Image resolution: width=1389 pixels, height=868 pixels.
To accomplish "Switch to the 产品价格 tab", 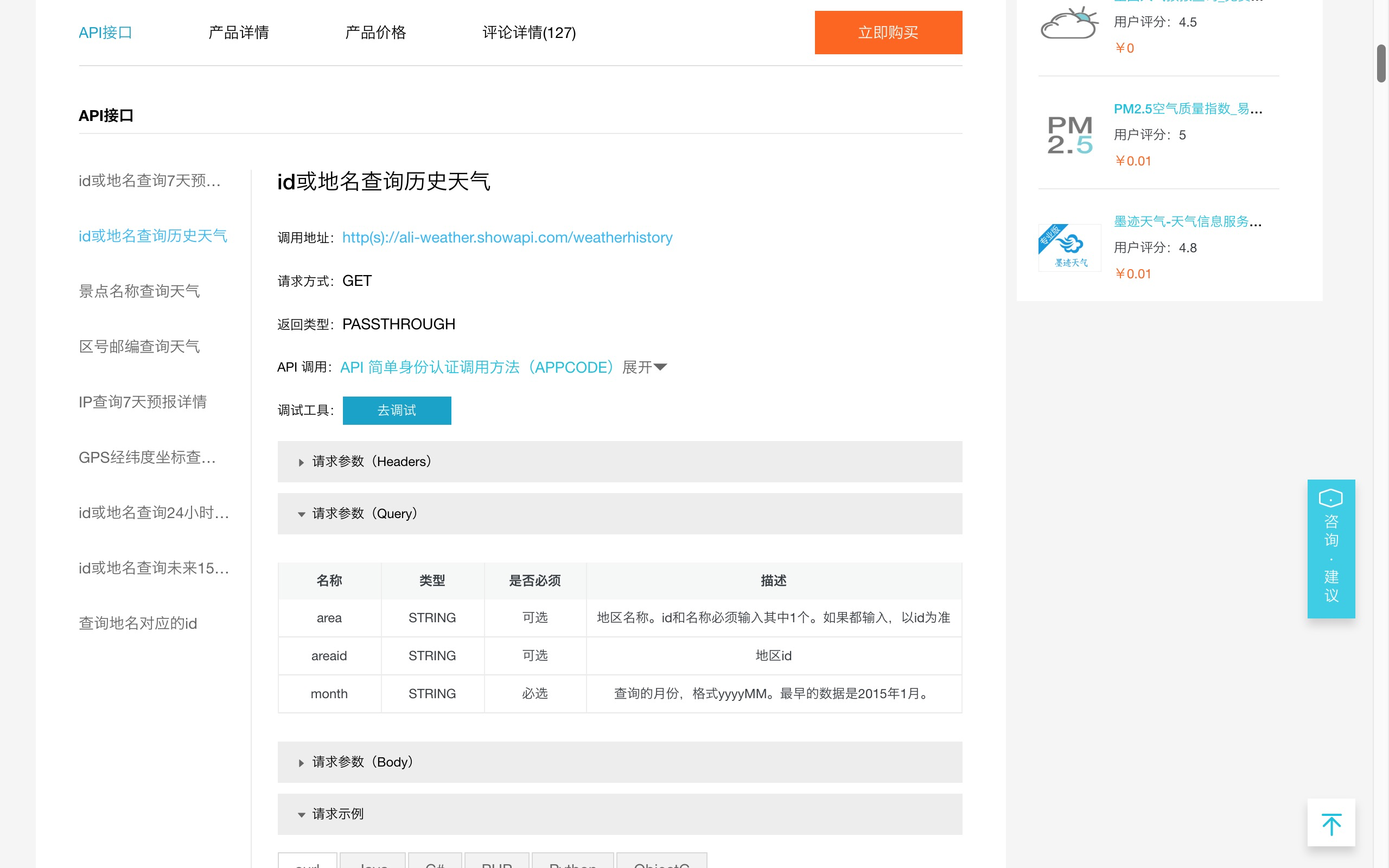I will pos(375,33).
